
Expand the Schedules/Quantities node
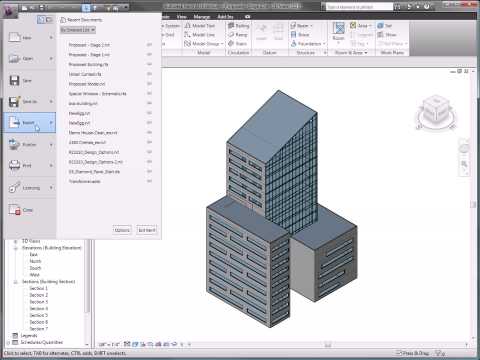[8, 342]
